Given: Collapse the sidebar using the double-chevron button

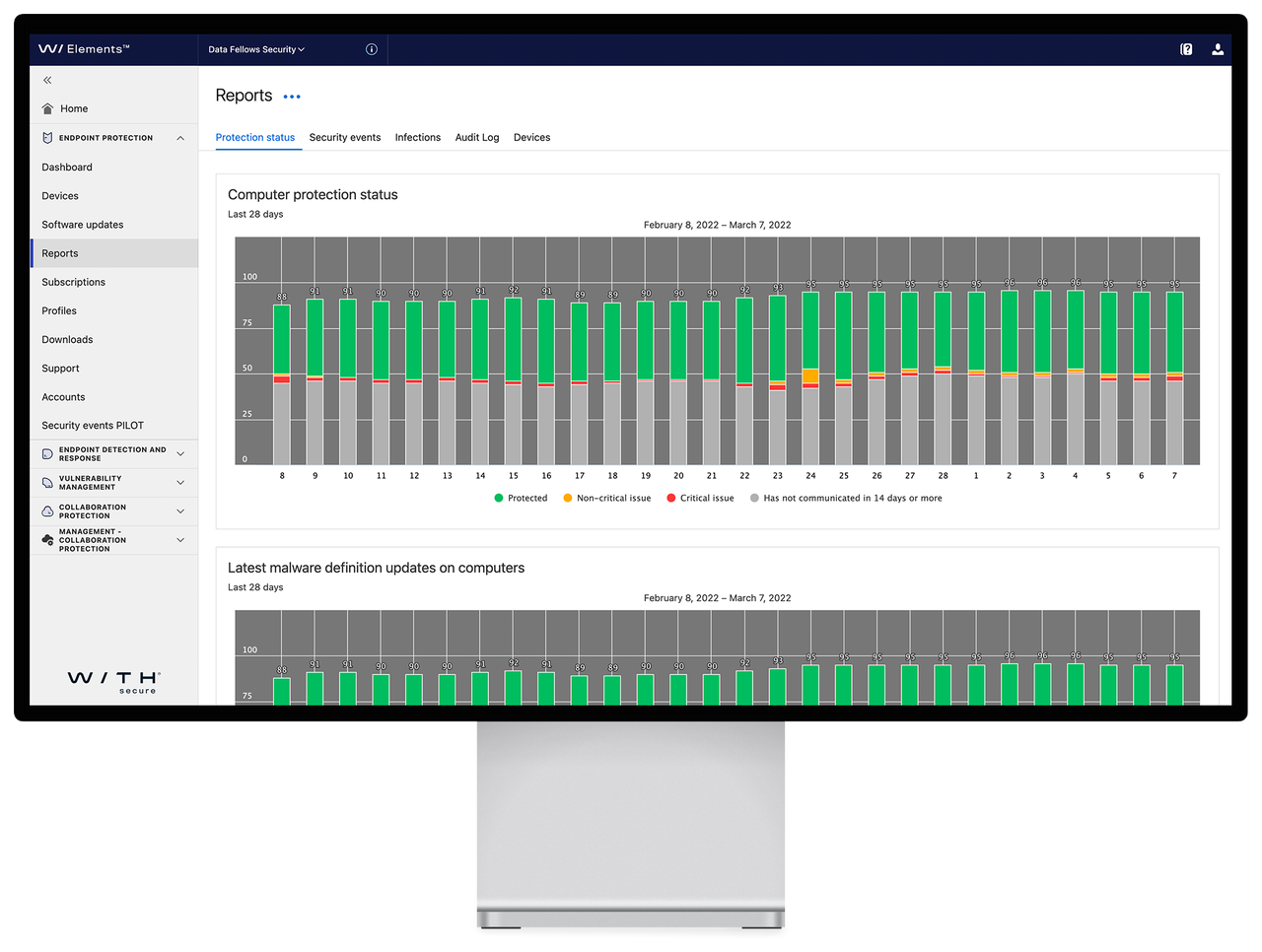Looking at the screenshot, I should (46, 80).
